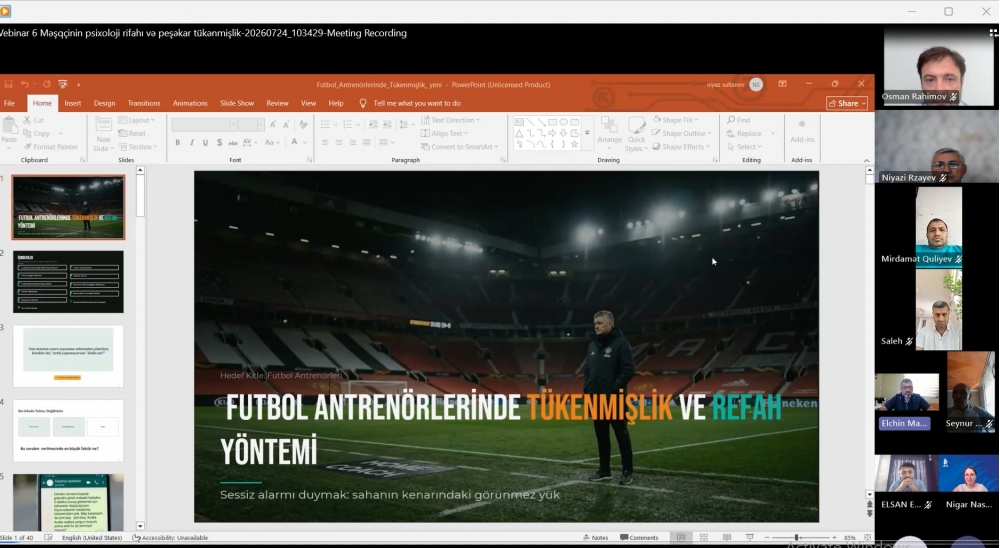This screenshot has height=548, width=1000.
Task: Open the Align Text dropdown
Action: click(x=445, y=133)
